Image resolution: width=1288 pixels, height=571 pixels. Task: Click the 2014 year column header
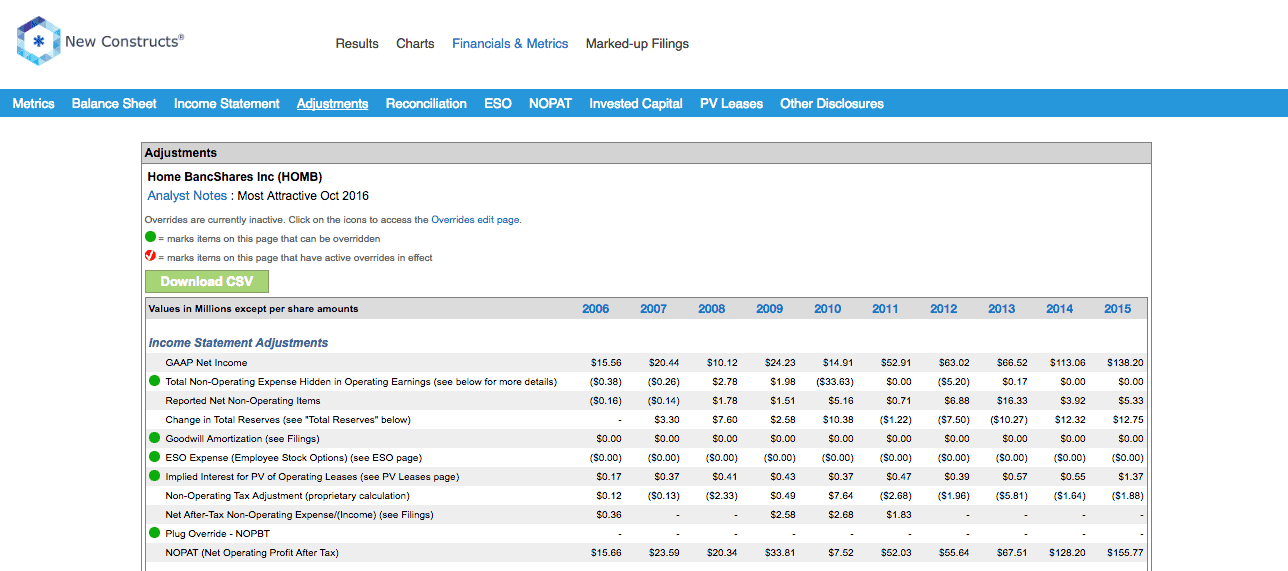pos(1060,309)
